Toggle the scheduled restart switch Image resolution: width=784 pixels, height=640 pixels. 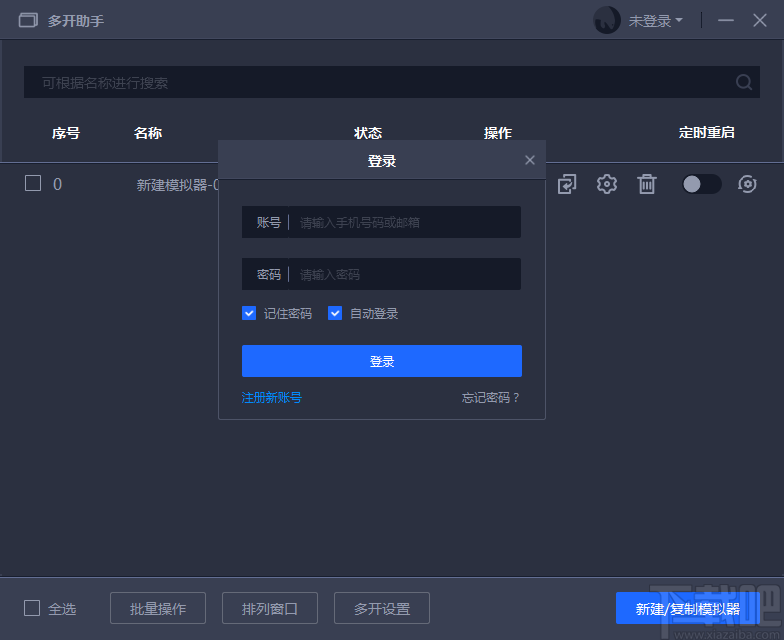(702, 184)
